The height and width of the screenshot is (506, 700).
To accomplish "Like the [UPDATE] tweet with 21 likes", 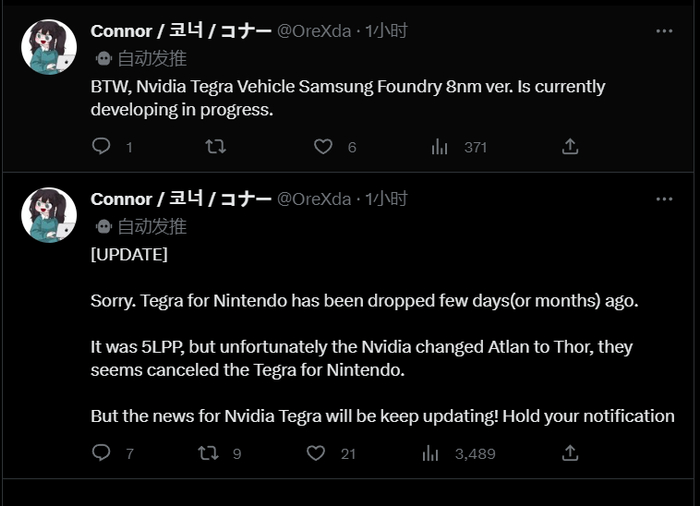I will pyautogui.click(x=316, y=453).
